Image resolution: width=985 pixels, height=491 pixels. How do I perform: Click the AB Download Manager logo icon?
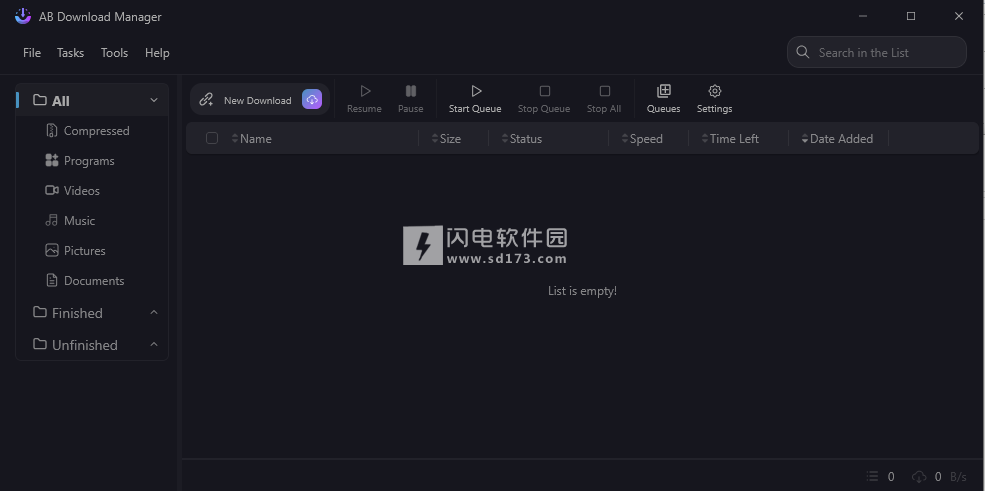point(23,16)
